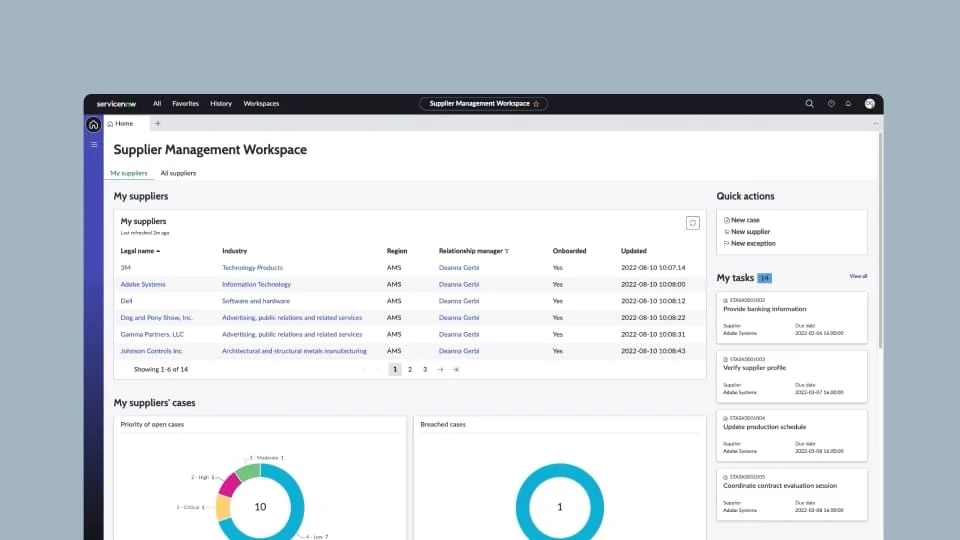Viewport: 960px width, 540px height.
Task: Switch to the All suppliers tab
Action: click(x=178, y=173)
